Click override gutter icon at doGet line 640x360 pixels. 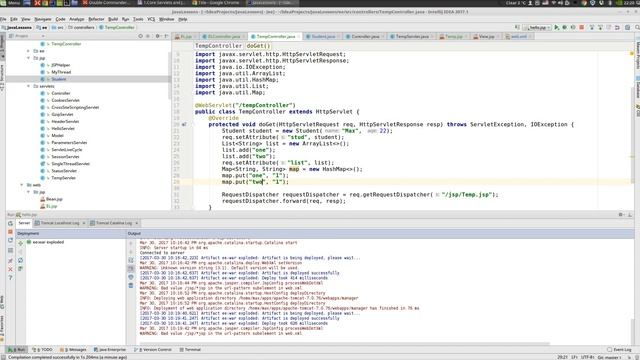pyautogui.click(x=184, y=124)
